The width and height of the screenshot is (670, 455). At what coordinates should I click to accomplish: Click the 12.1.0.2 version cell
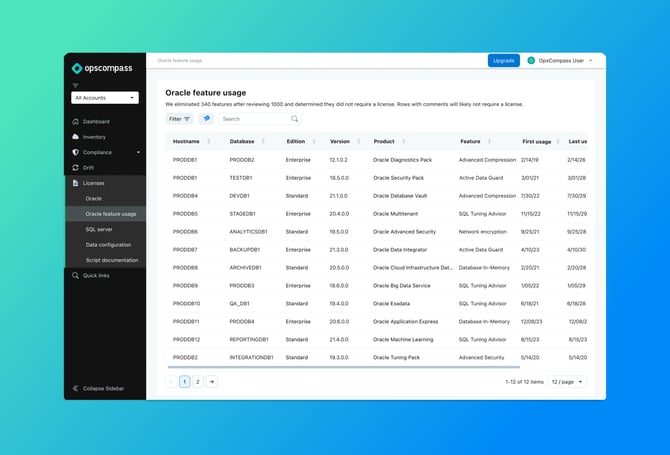click(x=338, y=160)
